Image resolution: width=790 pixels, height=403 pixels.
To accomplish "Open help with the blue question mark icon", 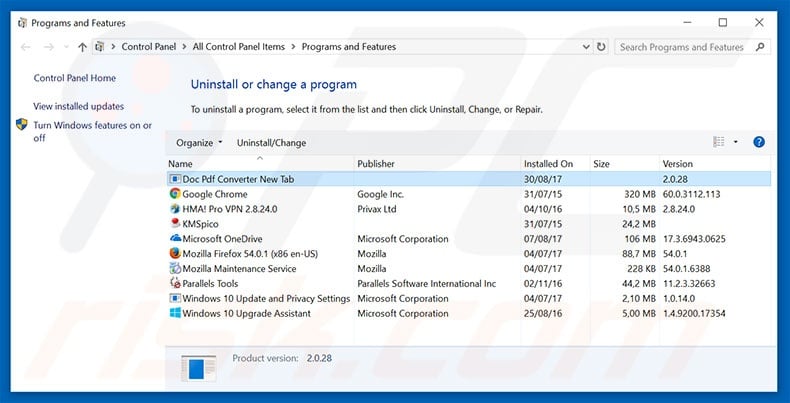I will (x=759, y=142).
